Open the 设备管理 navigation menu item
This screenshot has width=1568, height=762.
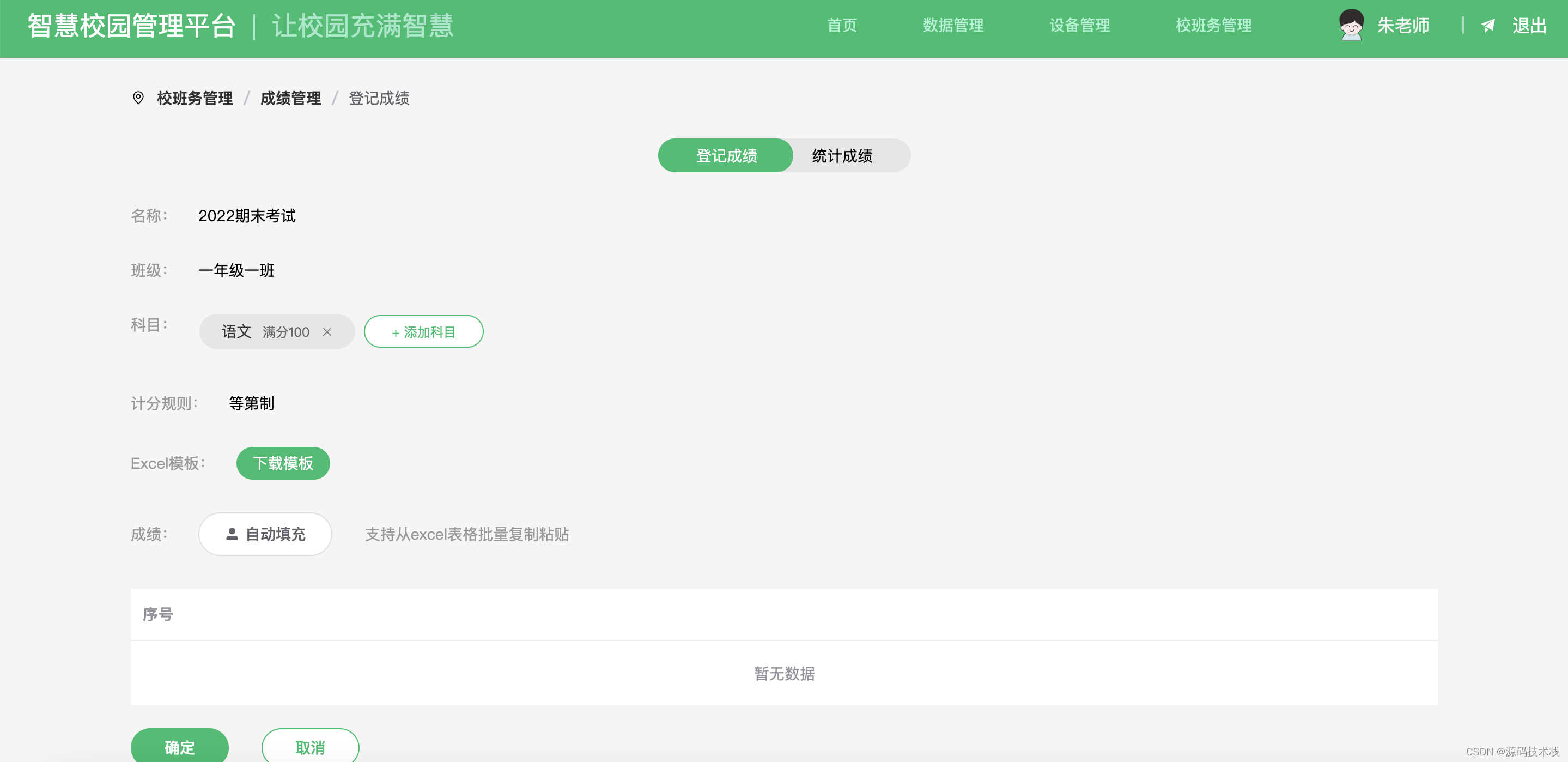point(1079,25)
